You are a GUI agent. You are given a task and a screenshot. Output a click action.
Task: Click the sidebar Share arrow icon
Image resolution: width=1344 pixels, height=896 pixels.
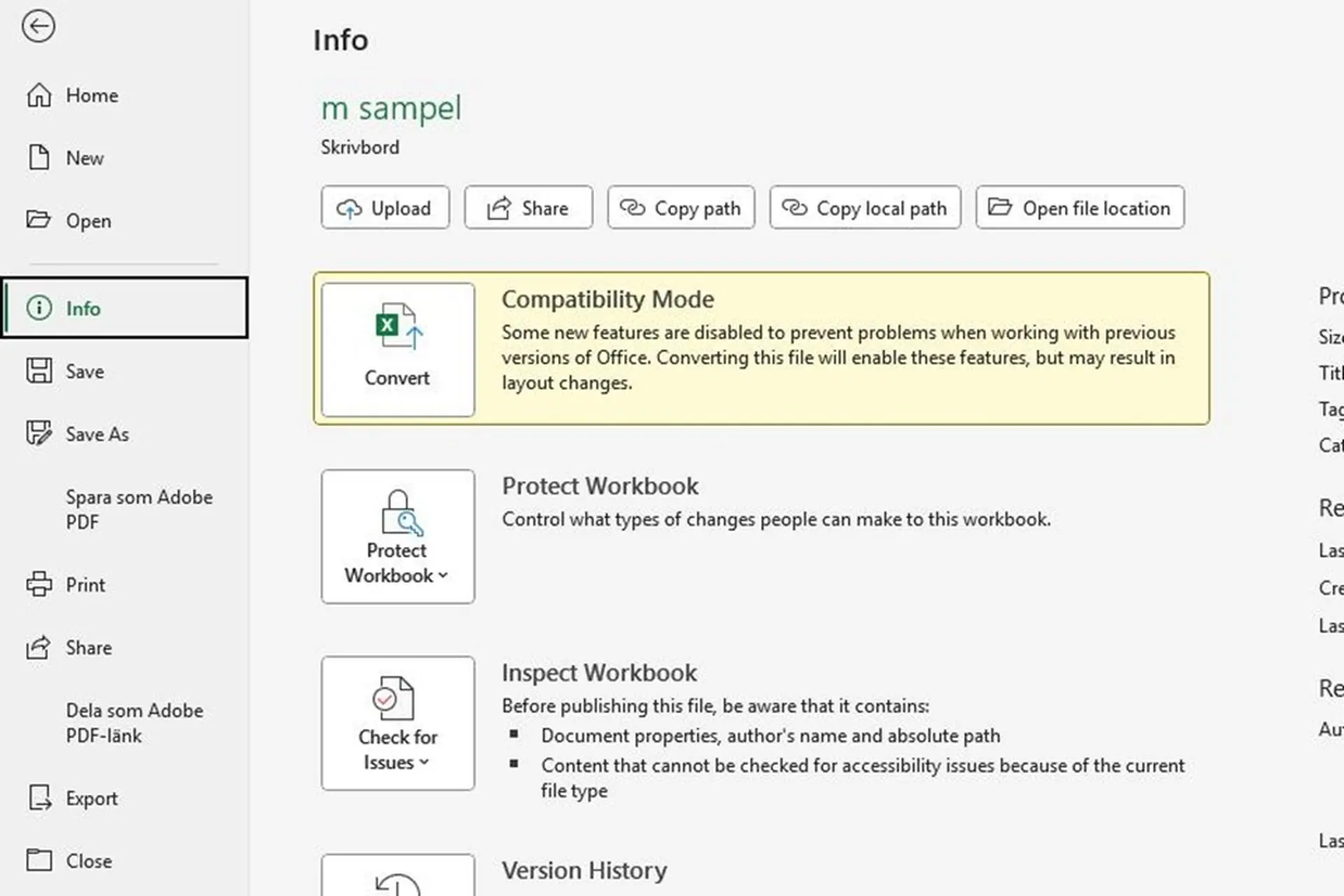click(38, 647)
